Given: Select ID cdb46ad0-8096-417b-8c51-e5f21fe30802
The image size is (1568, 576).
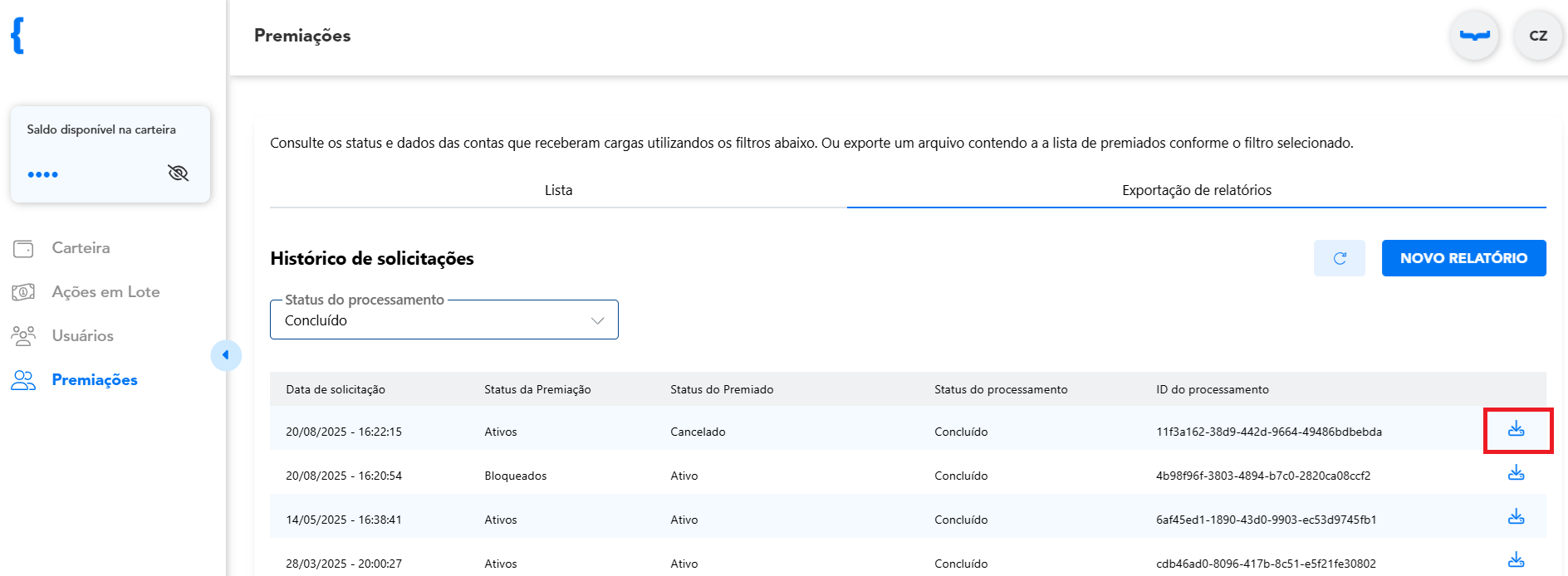Looking at the screenshot, I should [1266, 564].
